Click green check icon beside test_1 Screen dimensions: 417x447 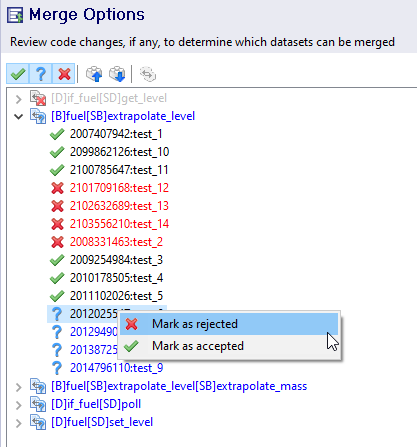[x=57, y=134]
